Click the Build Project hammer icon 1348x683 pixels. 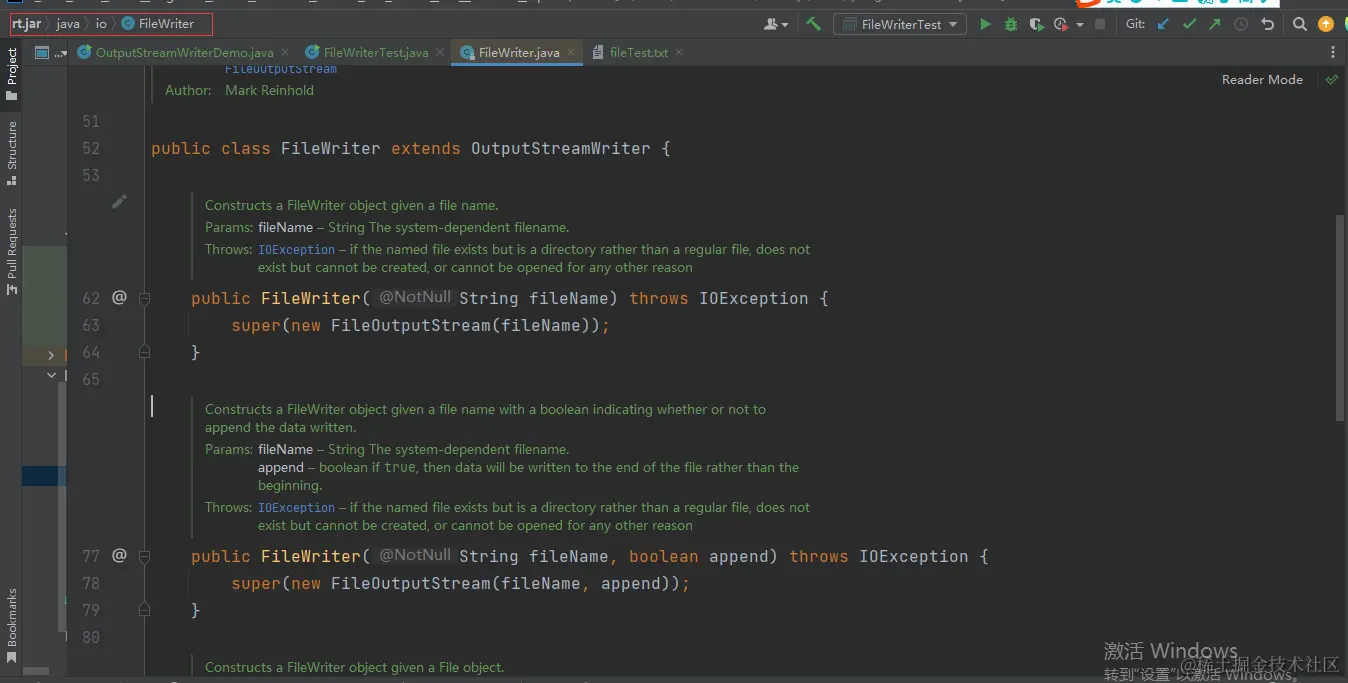pos(814,24)
